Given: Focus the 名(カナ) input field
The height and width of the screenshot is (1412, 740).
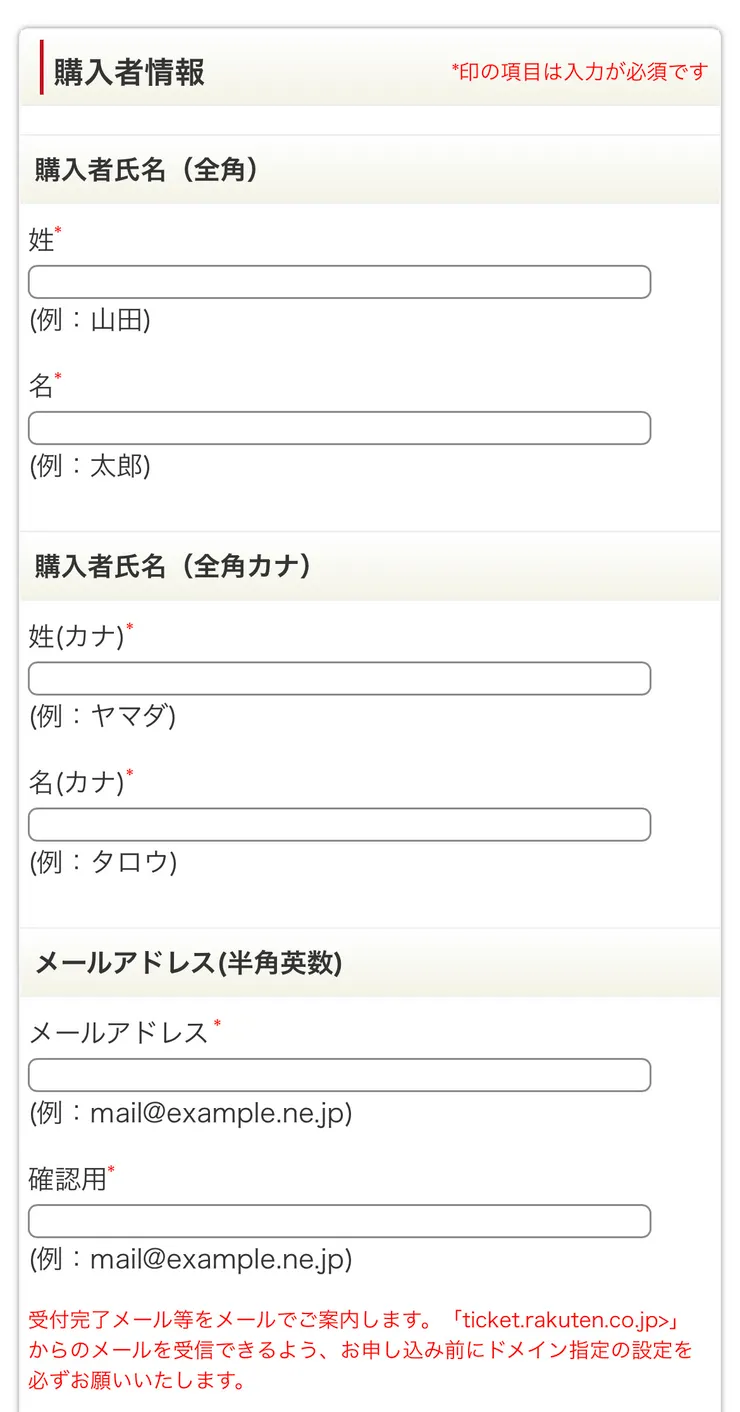Looking at the screenshot, I should [x=339, y=825].
